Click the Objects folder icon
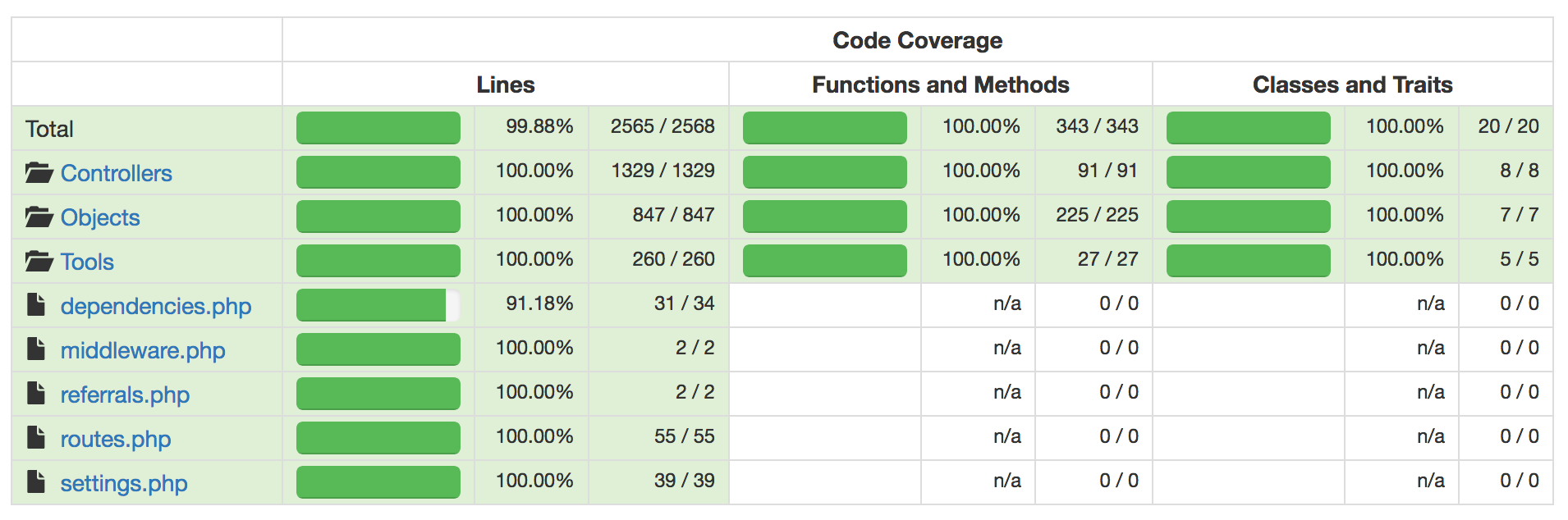This screenshot has height=520, width=1568. coord(39,217)
